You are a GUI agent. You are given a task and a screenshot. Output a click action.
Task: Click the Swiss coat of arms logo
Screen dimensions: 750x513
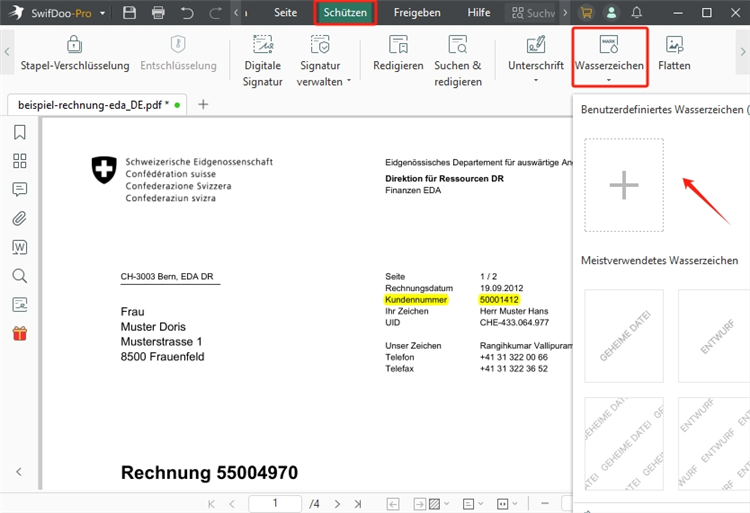(x=104, y=170)
